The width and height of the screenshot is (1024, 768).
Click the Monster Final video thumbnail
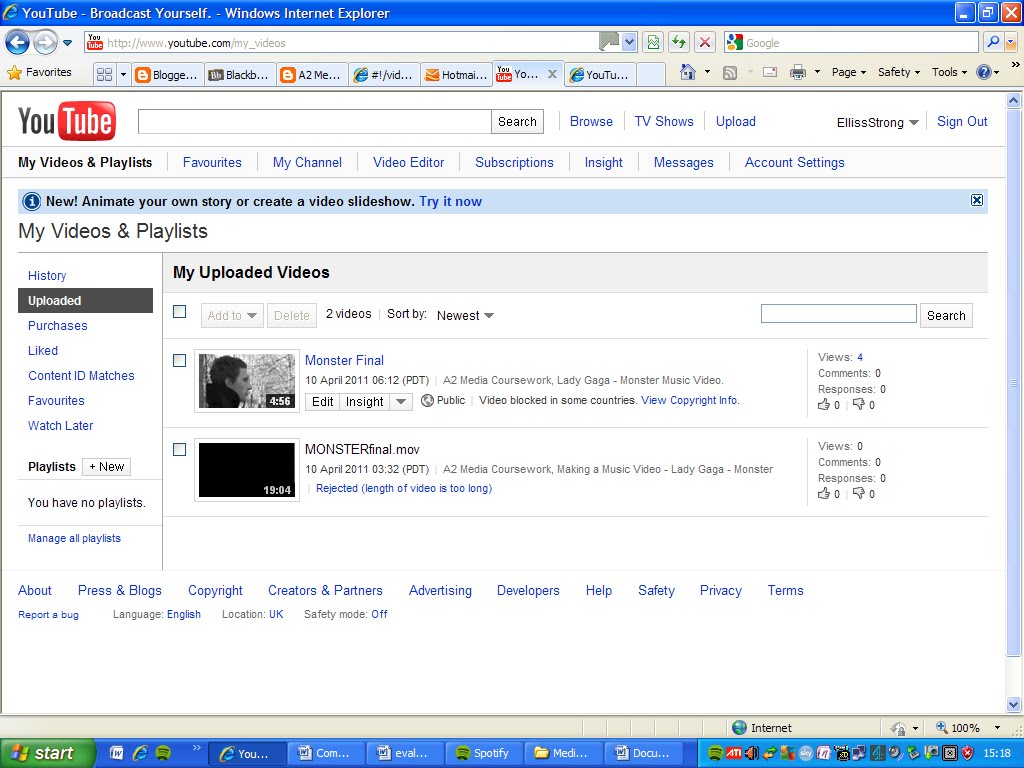(x=247, y=381)
